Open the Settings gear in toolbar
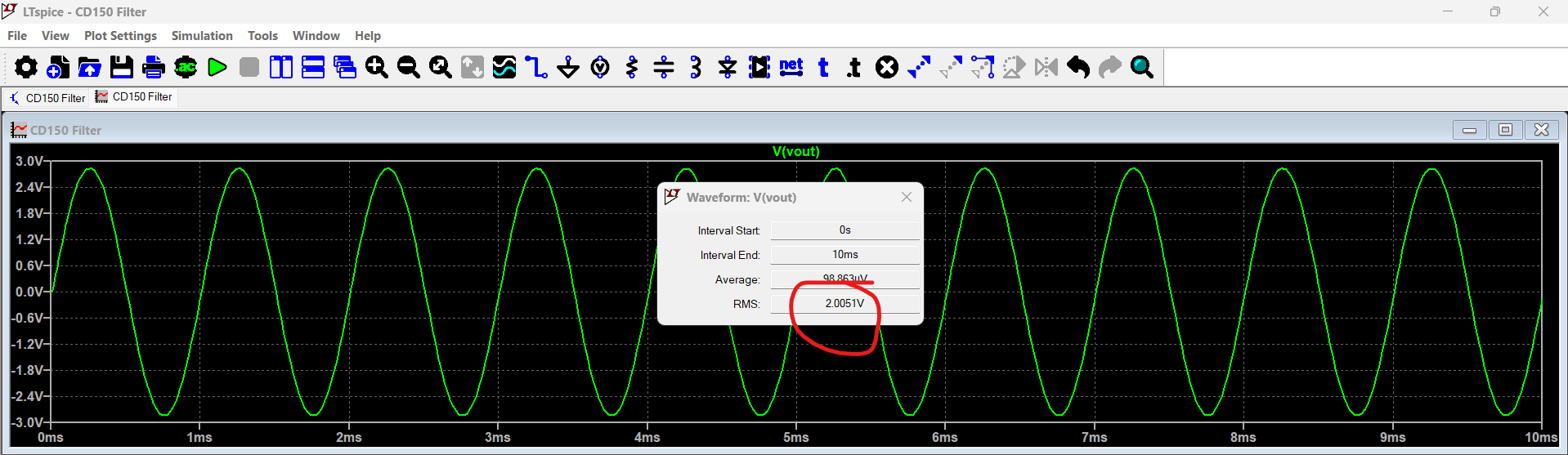 [26, 67]
